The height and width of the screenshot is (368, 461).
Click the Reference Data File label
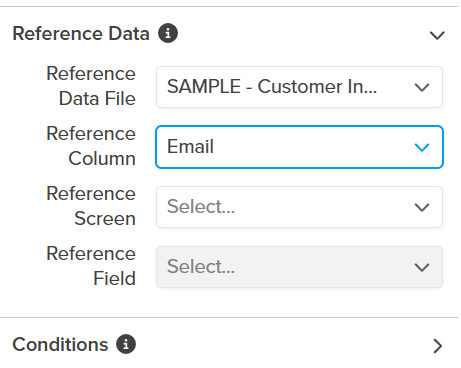click(91, 86)
